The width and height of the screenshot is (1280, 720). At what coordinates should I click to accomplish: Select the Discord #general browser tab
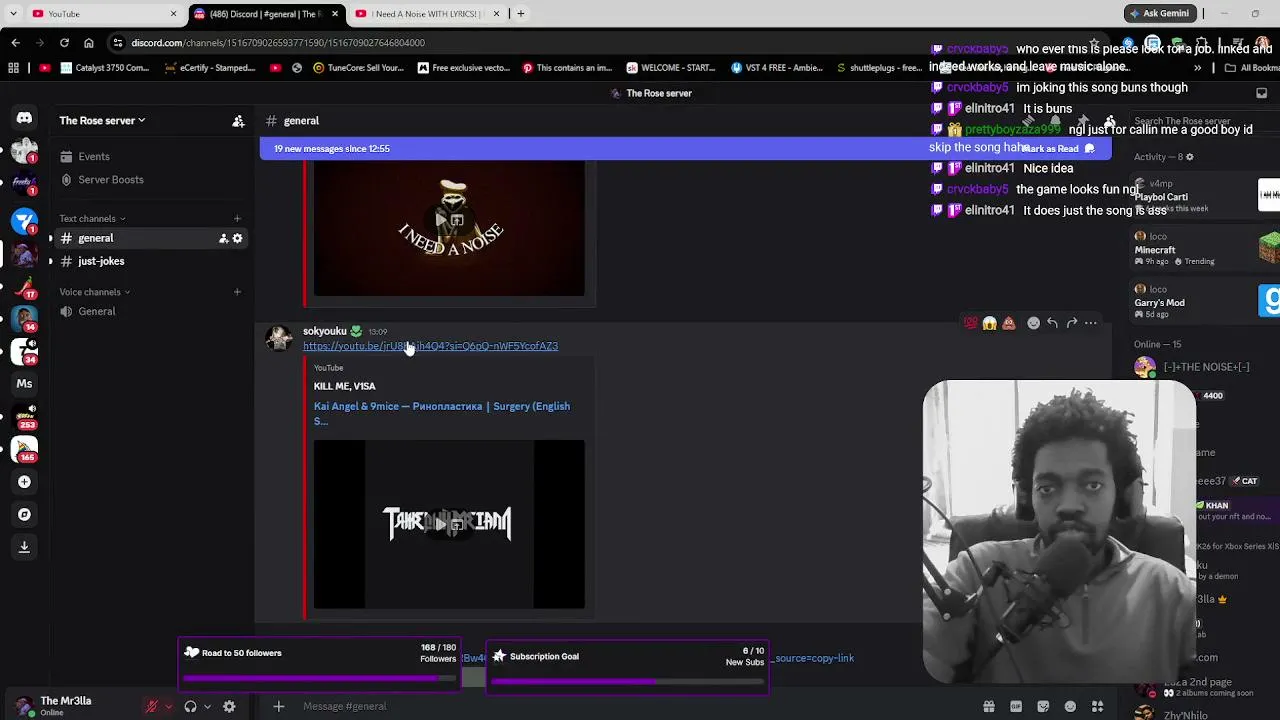pyautogui.click(x=266, y=14)
